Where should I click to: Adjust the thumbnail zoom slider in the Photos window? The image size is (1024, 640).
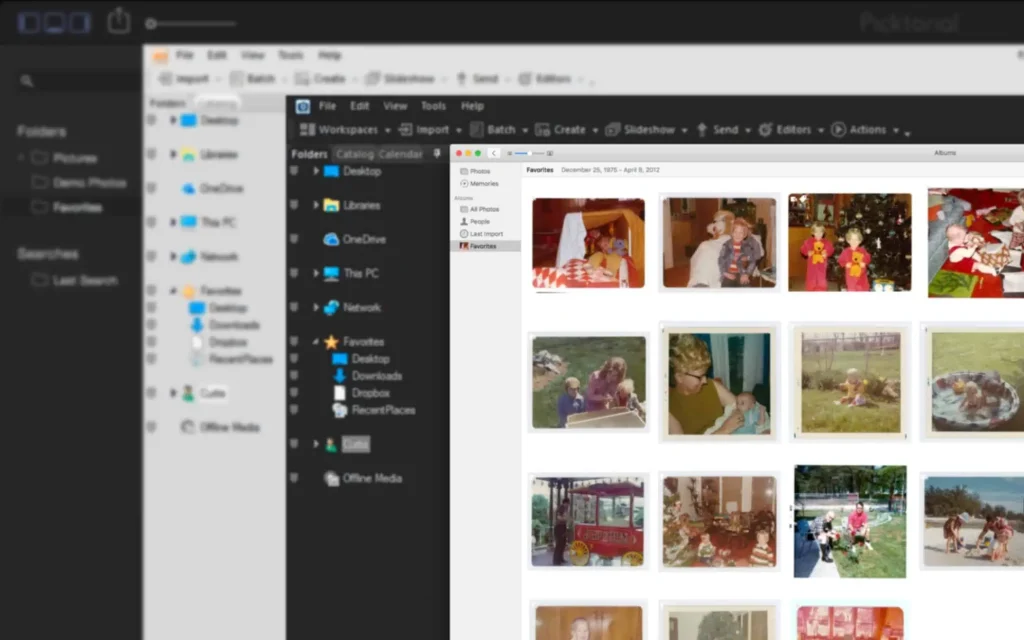click(529, 153)
